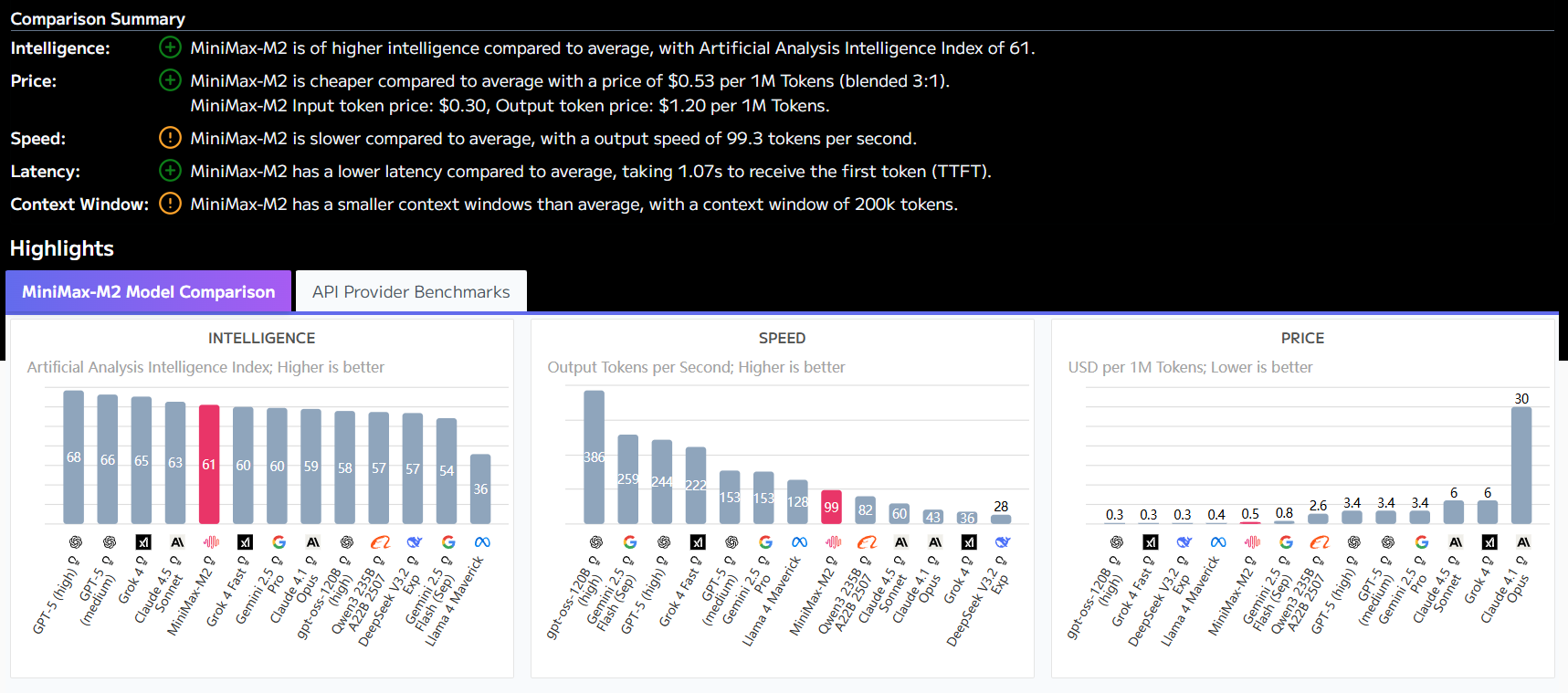Image resolution: width=1568 pixels, height=693 pixels.
Task: Click the green plus icon beside Price
Action: pos(170,80)
